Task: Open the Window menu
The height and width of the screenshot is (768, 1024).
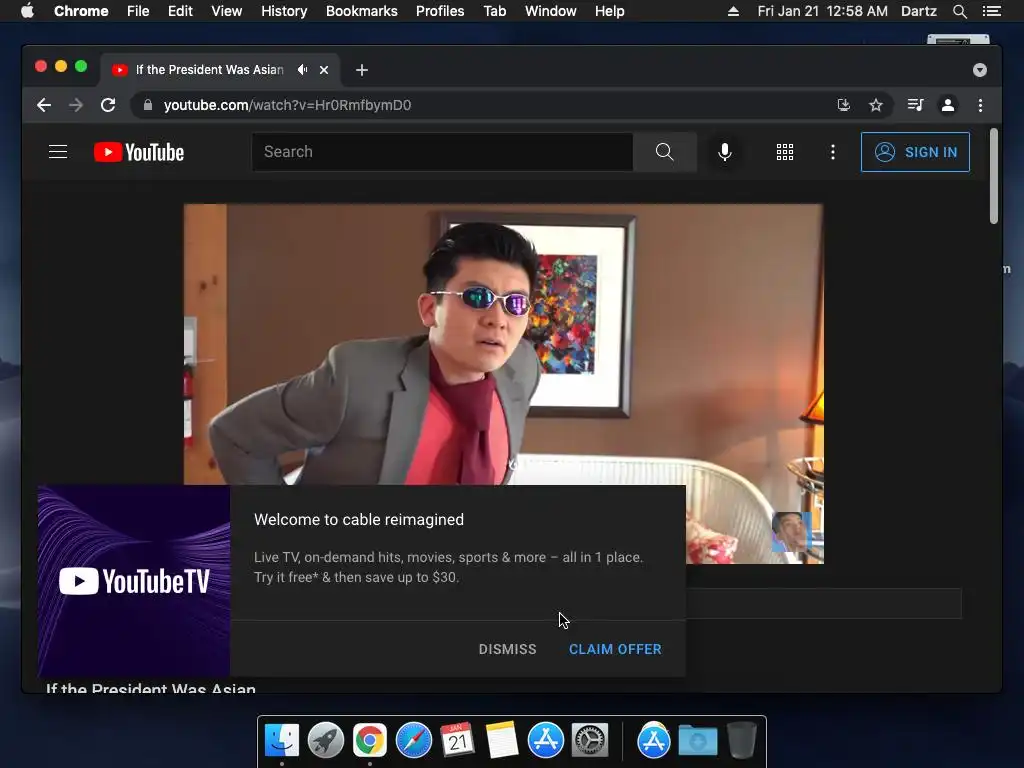Action: pos(551,11)
